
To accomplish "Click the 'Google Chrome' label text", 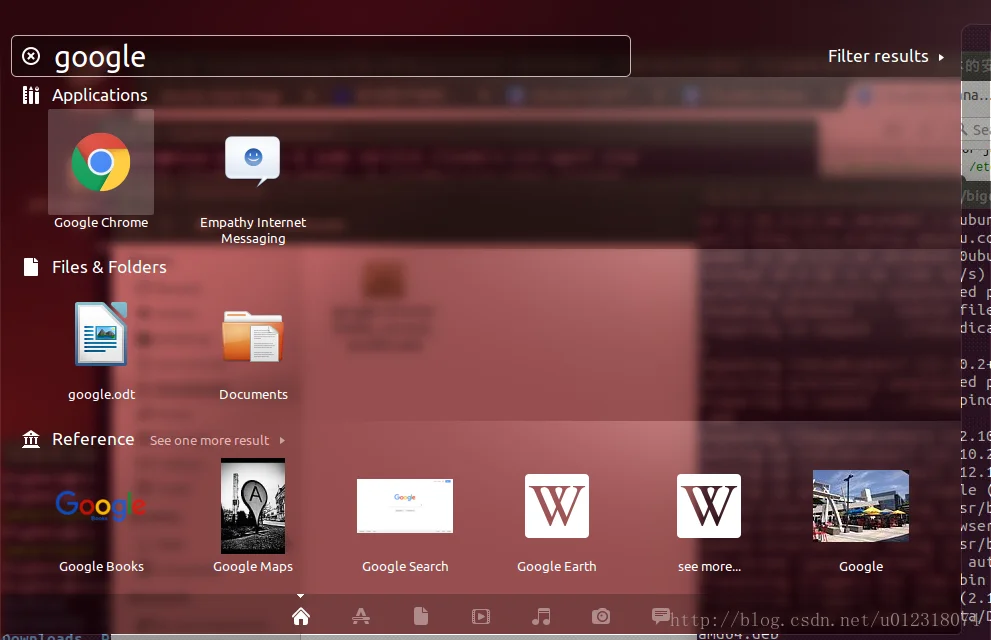I will tap(101, 222).
